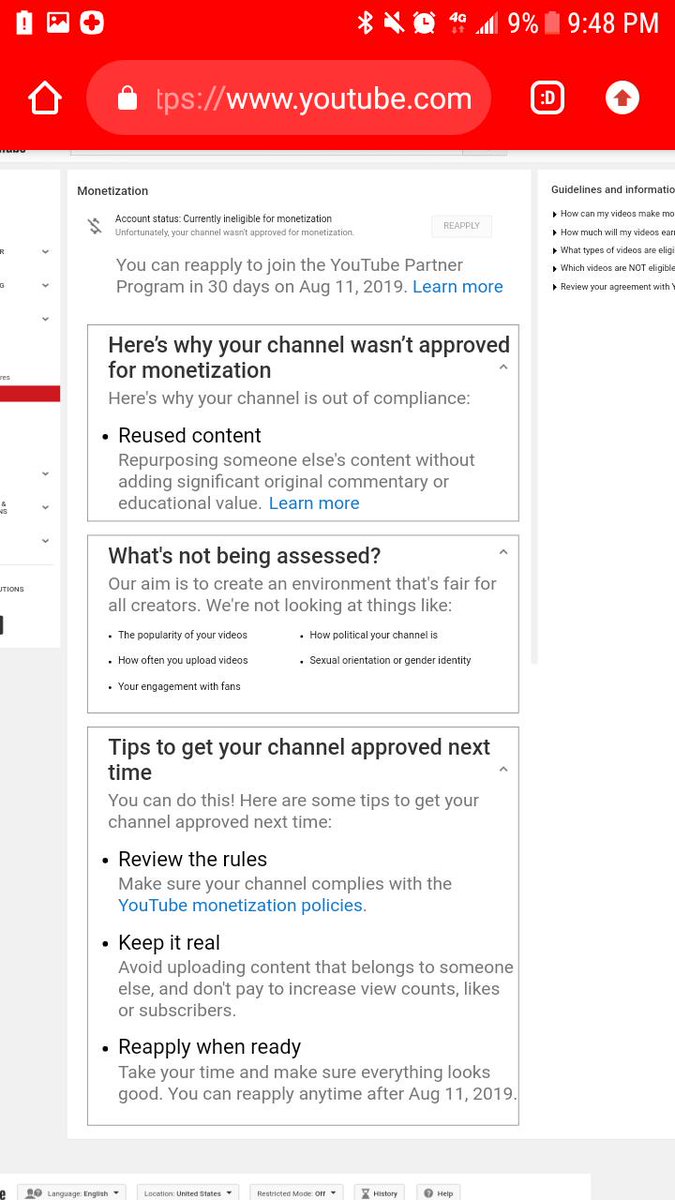Open the Language: English dropdown
The height and width of the screenshot is (1200, 675).
pyautogui.click(x=74, y=1193)
